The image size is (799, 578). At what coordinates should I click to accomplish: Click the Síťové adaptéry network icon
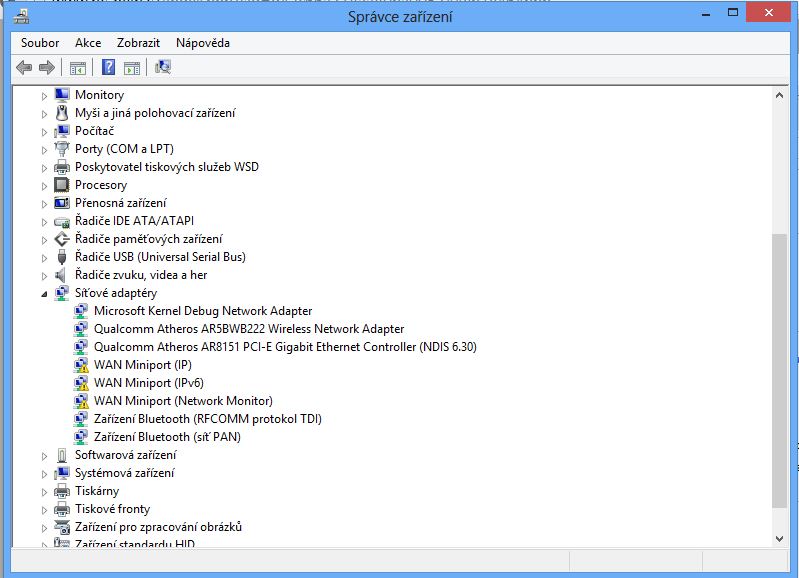[x=62, y=293]
